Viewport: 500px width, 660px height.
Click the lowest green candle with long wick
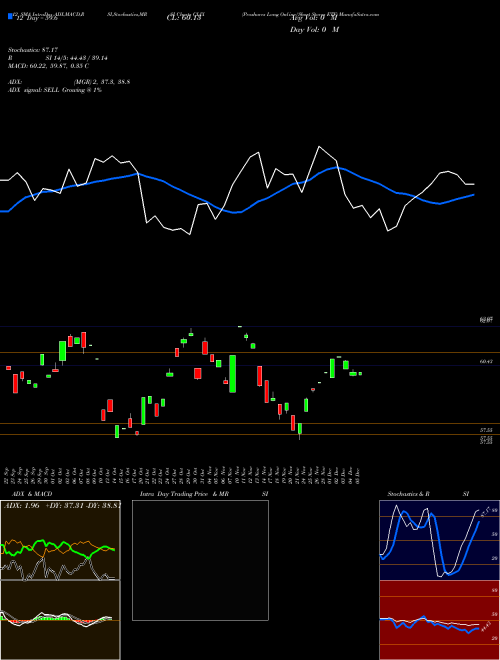300,430
